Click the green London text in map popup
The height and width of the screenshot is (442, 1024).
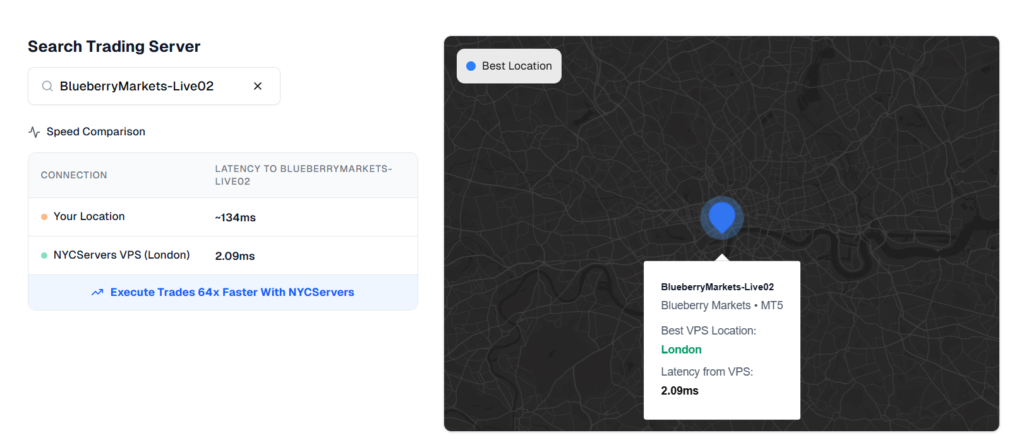(x=681, y=350)
